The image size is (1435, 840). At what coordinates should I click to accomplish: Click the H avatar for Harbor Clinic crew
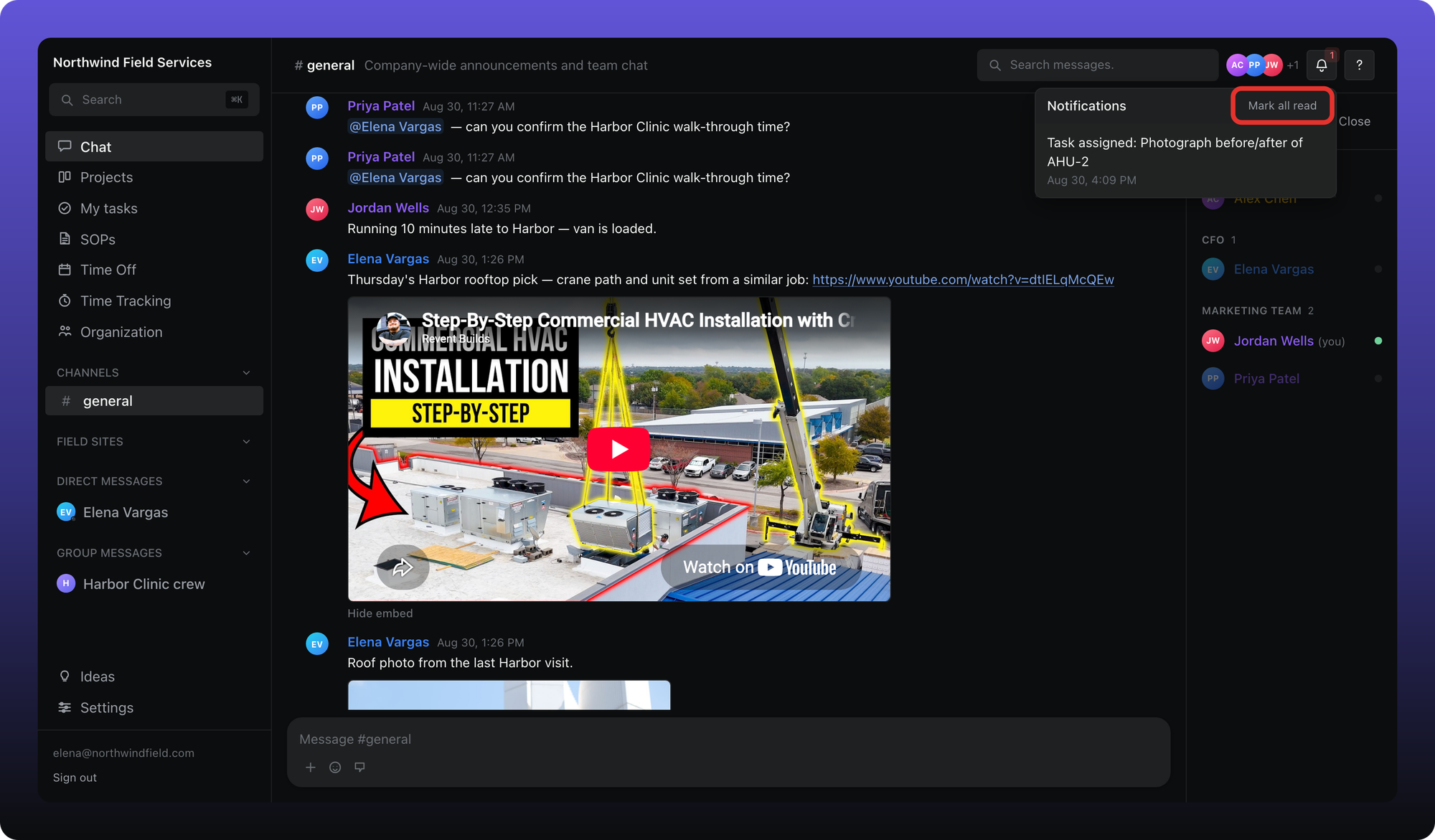point(66,583)
